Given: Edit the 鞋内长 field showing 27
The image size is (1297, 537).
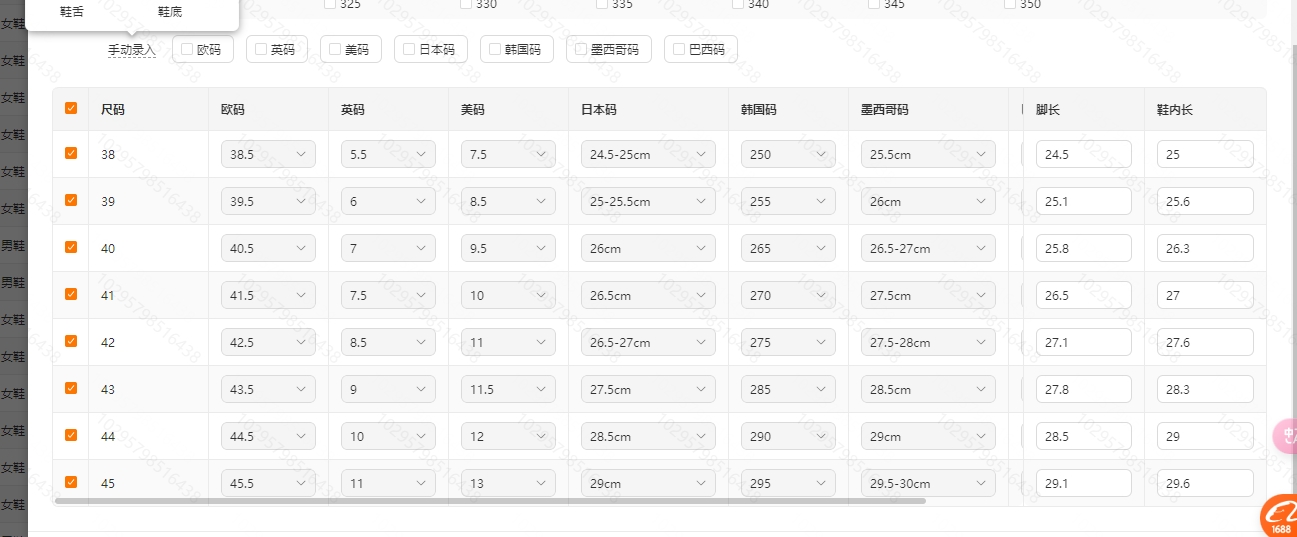Looking at the screenshot, I should pyautogui.click(x=1205, y=295).
